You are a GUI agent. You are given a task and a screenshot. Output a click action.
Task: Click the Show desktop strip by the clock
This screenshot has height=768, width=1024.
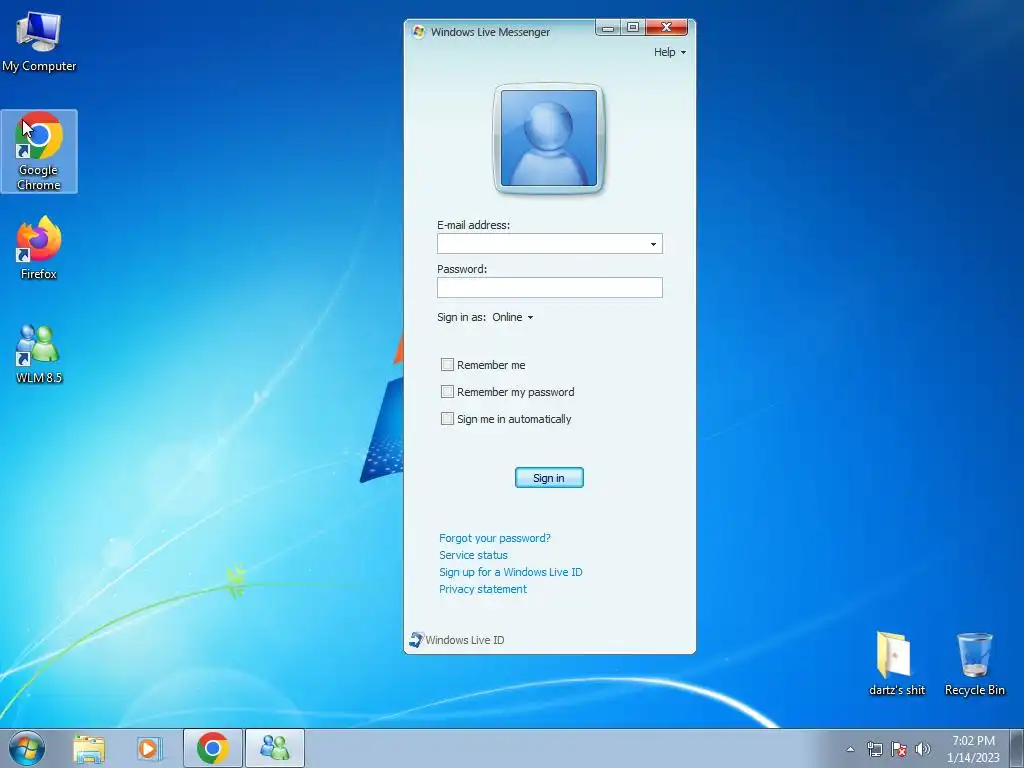click(1016, 748)
